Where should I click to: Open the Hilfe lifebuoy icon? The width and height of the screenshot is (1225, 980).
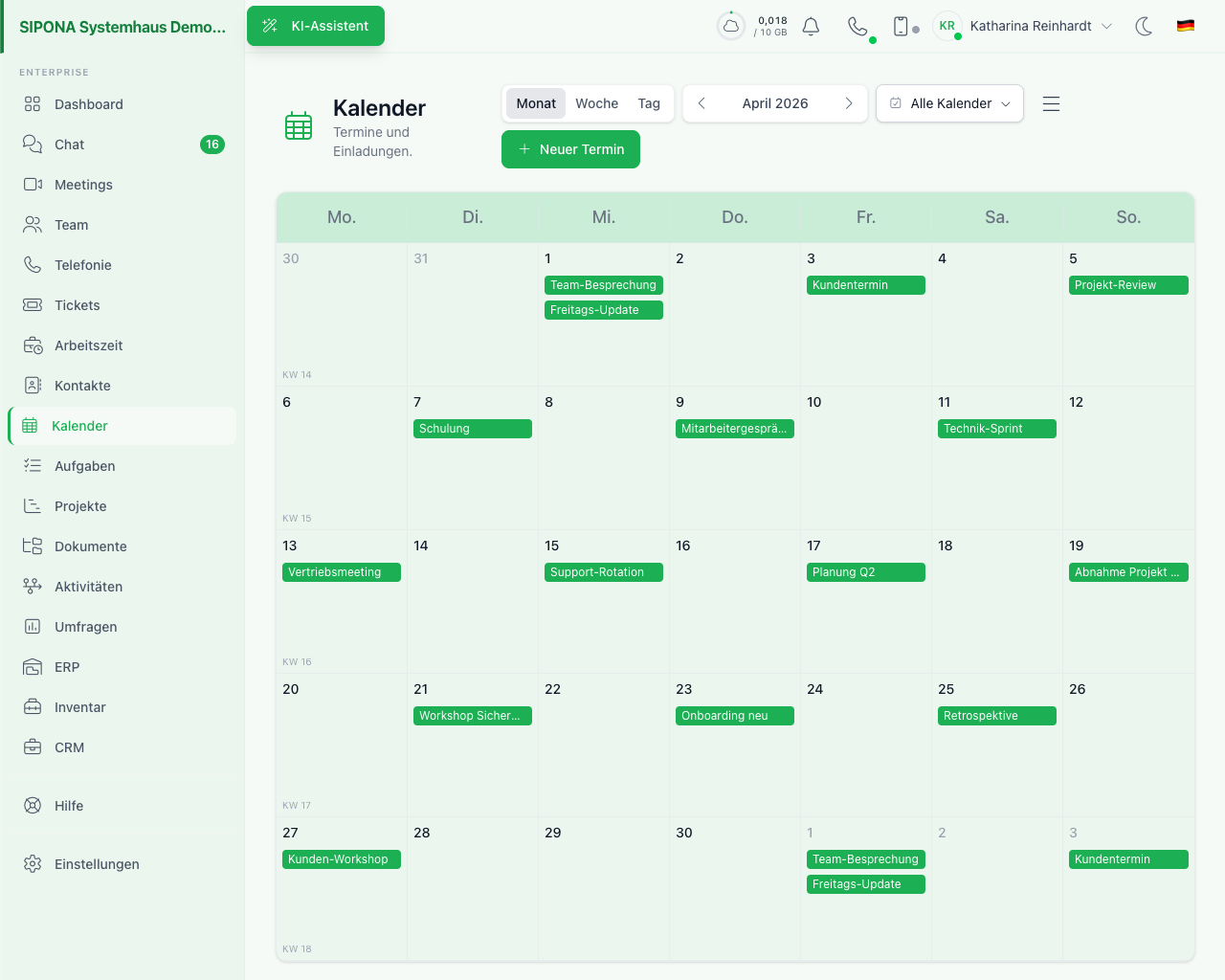(33, 806)
